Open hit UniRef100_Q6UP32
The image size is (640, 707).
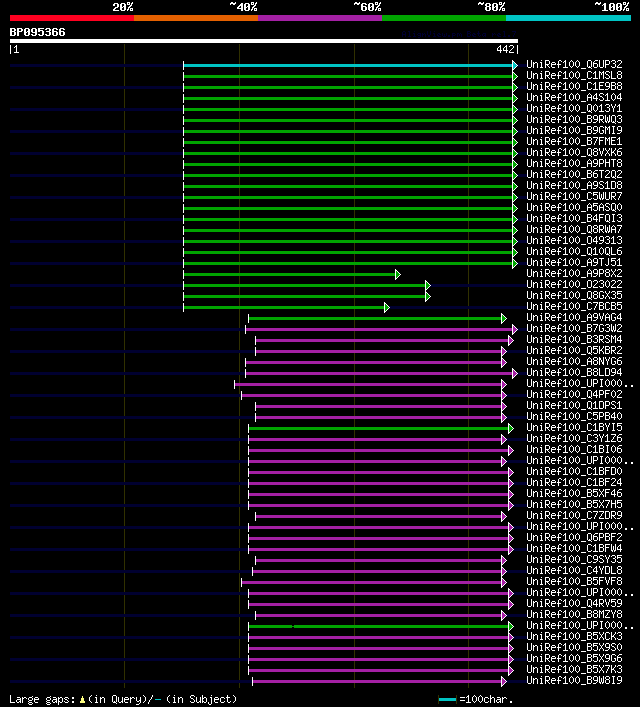(574, 64)
